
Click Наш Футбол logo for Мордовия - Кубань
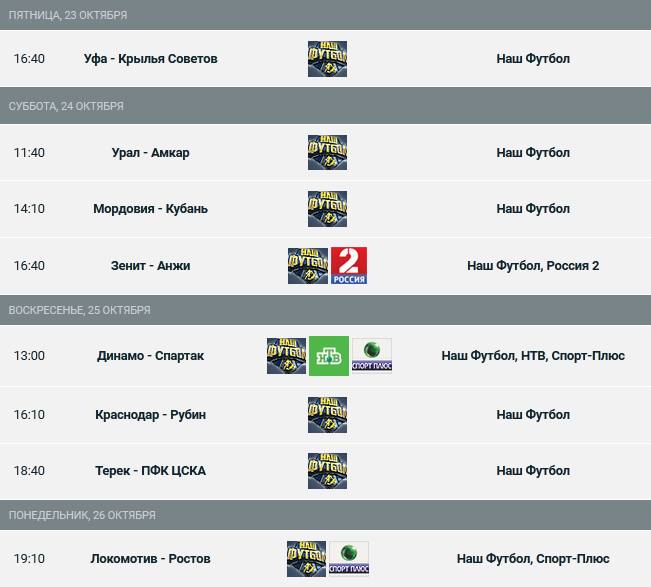(327, 209)
